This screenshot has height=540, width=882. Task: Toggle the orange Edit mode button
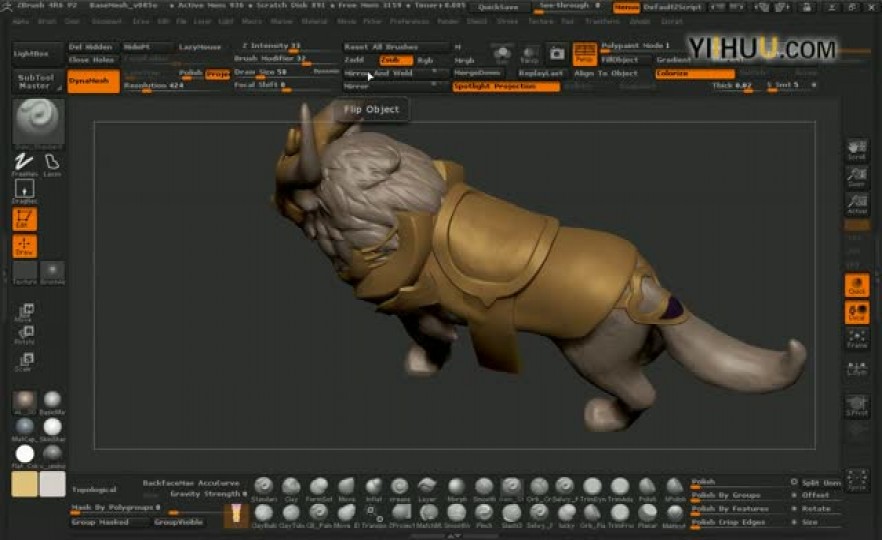tap(24, 219)
